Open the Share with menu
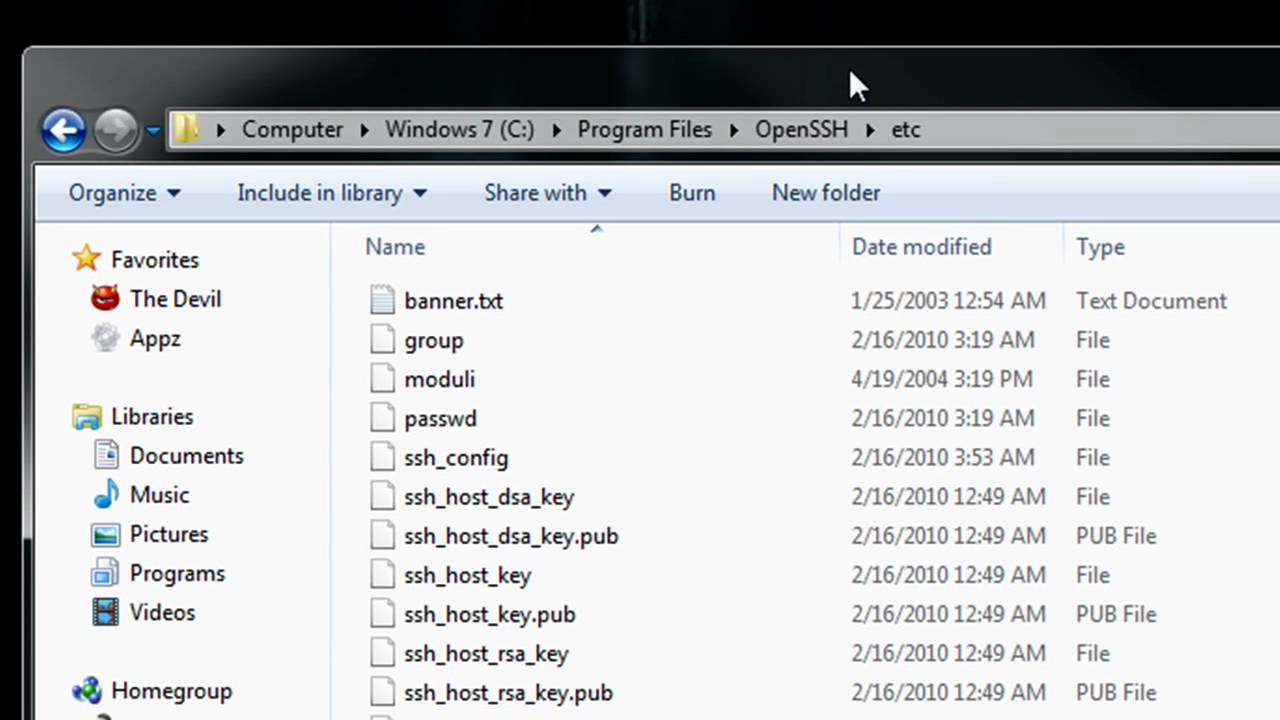 [548, 193]
